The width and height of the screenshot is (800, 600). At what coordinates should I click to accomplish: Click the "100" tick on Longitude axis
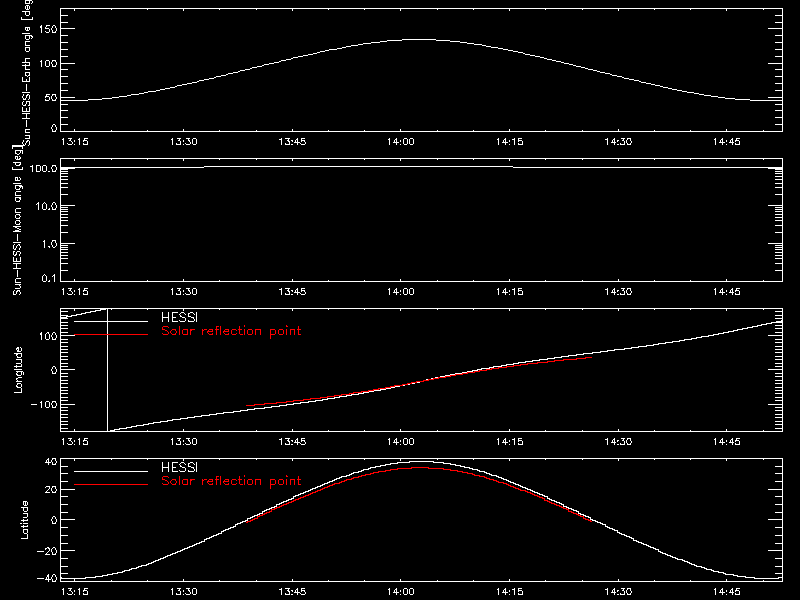click(x=50, y=336)
